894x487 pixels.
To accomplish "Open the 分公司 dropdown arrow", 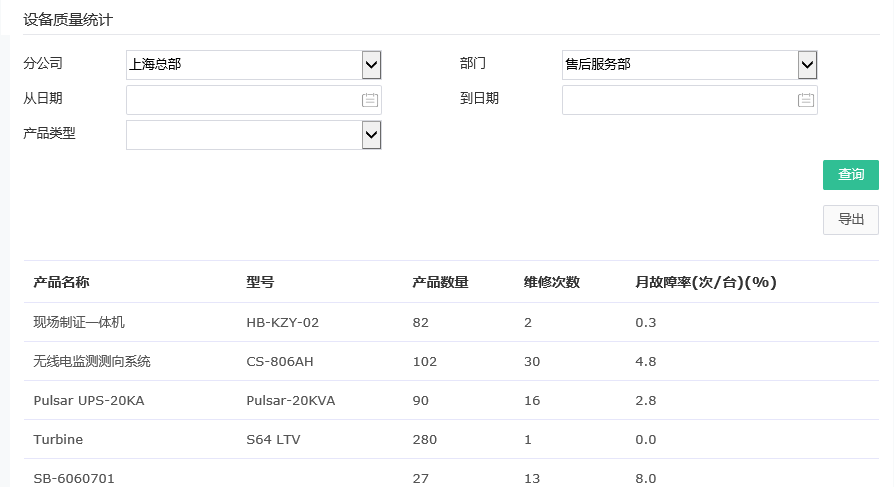I will click(371, 65).
